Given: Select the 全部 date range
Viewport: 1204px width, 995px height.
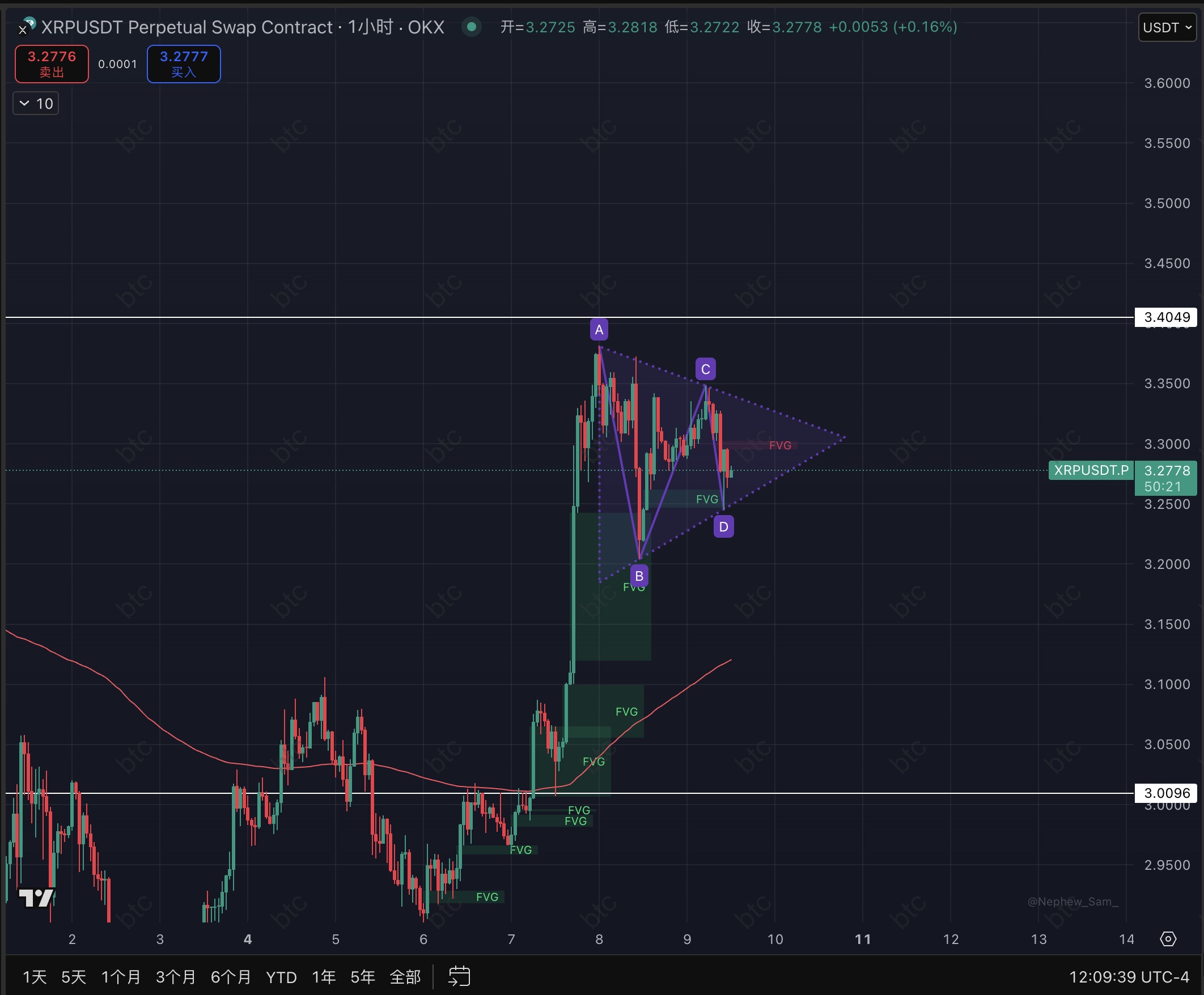Looking at the screenshot, I should (405, 977).
